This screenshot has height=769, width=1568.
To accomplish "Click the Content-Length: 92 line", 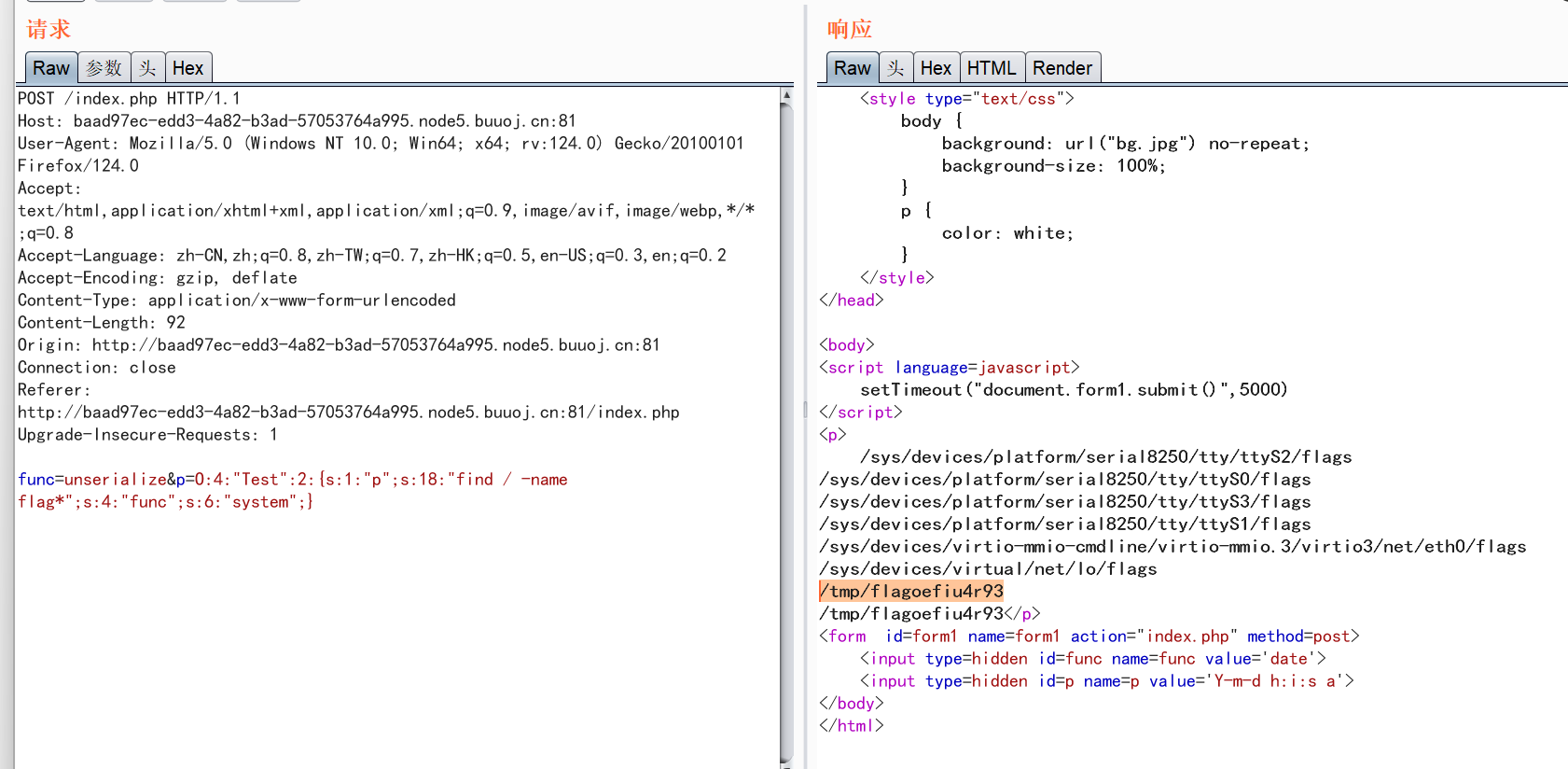I will 102,322.
